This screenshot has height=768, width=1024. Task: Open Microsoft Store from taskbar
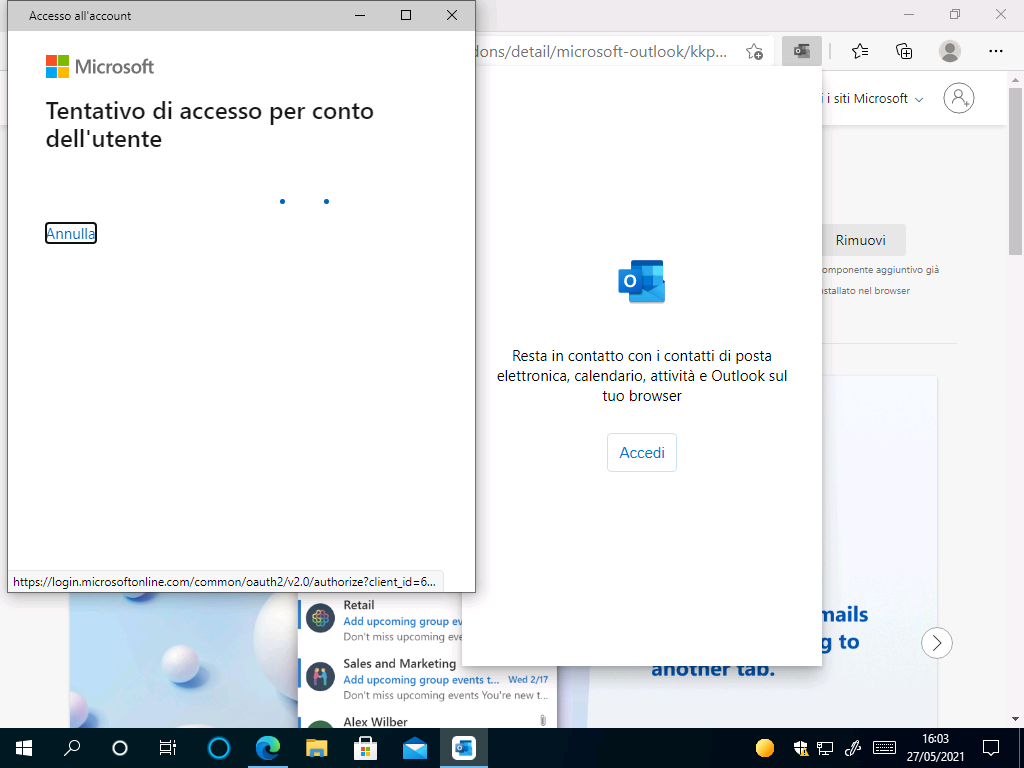tap(366, 748)
